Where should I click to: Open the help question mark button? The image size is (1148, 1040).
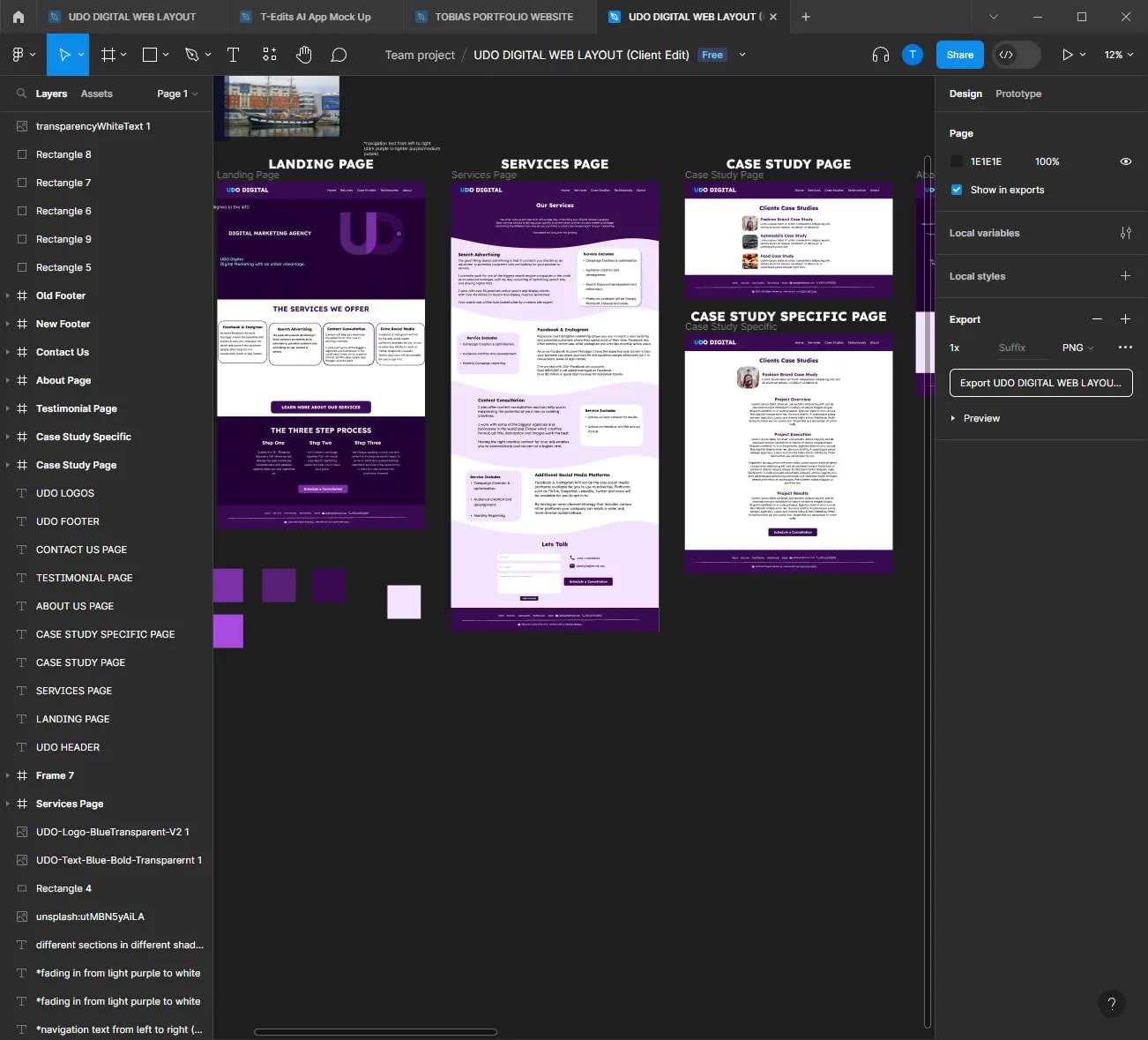click(1112, 1003)
